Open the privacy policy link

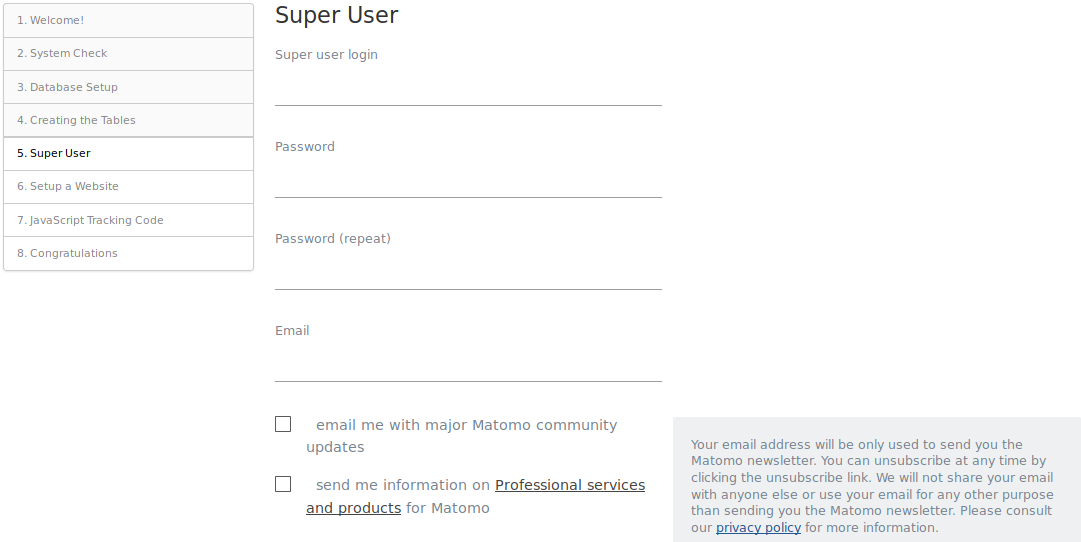pyautogui.click(x=758, y=528)
